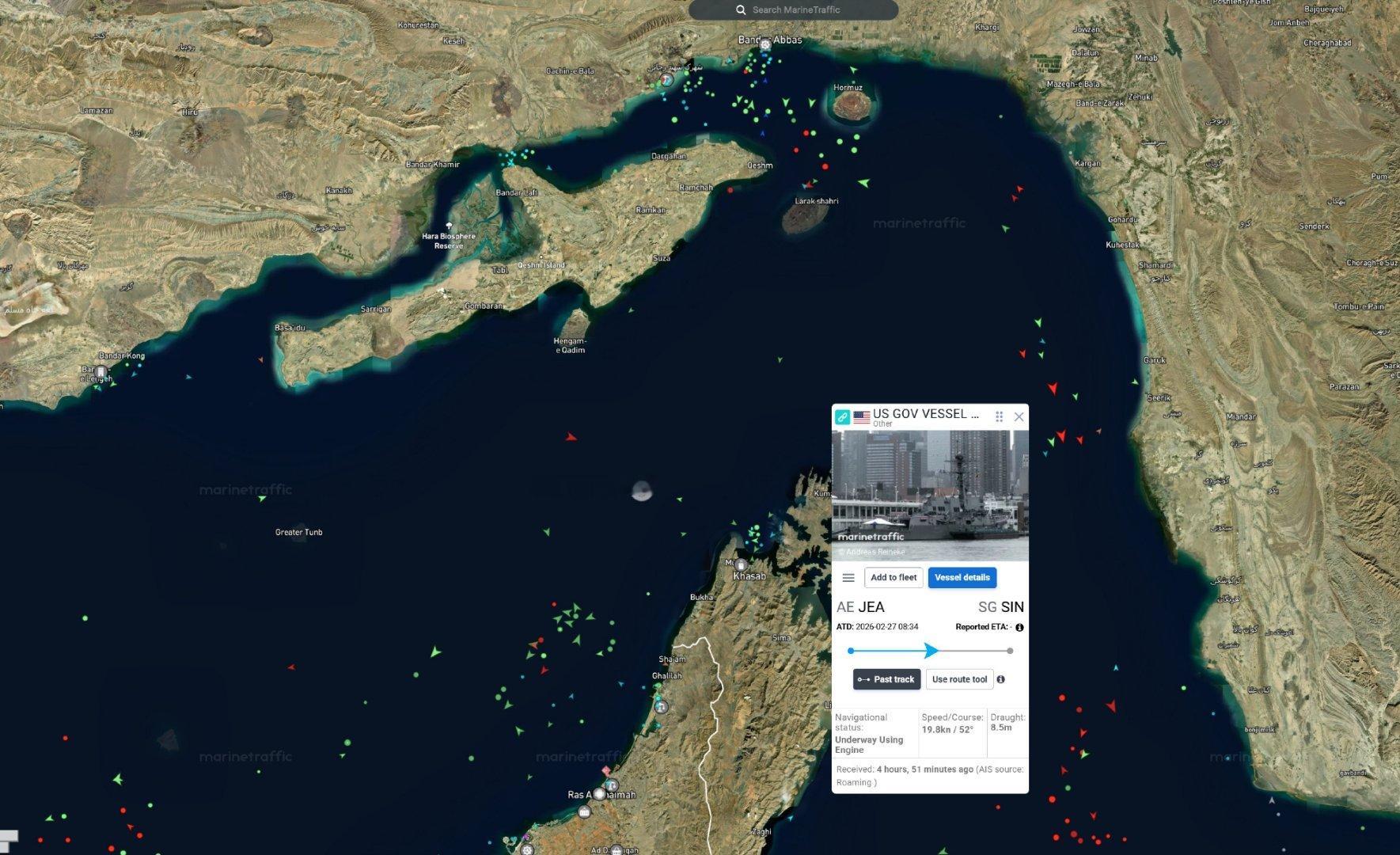This screenshot has width=1400, height=855.
Task: Click the US GOV VESSEL title text
Action: [x=926, y=414]
